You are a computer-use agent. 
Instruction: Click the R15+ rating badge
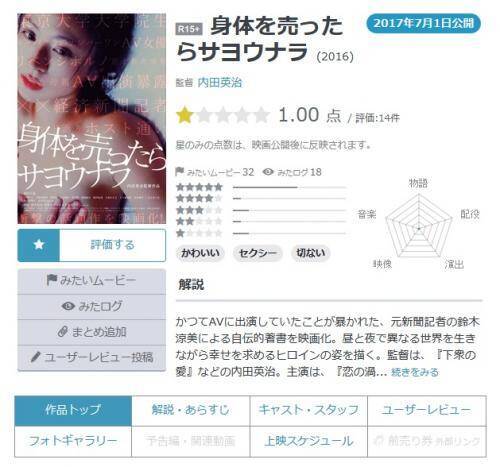coord(189,29)
